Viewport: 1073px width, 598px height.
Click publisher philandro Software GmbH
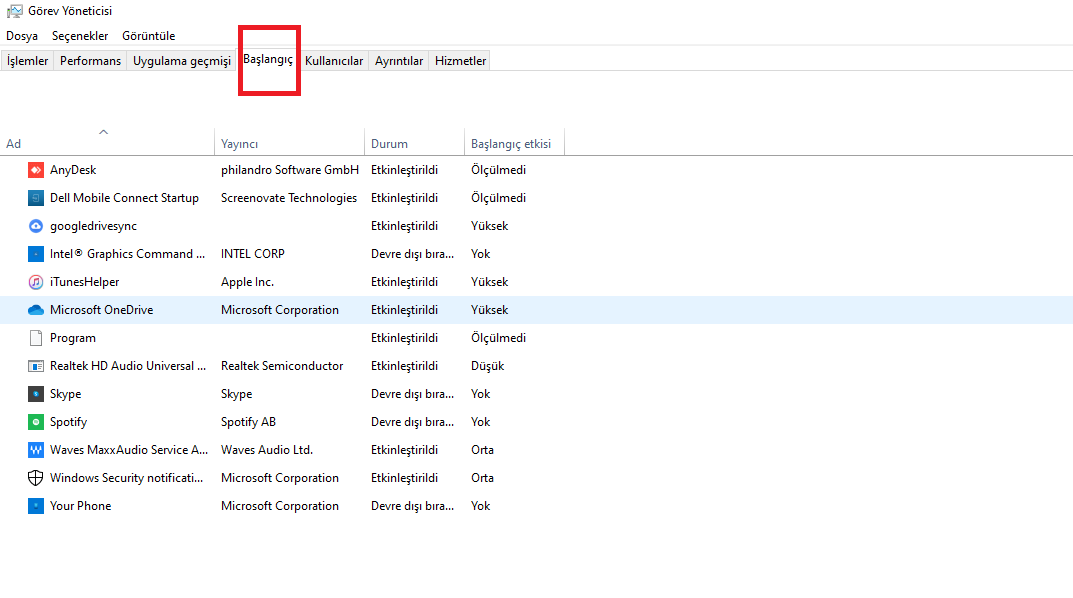pos(289,170)
